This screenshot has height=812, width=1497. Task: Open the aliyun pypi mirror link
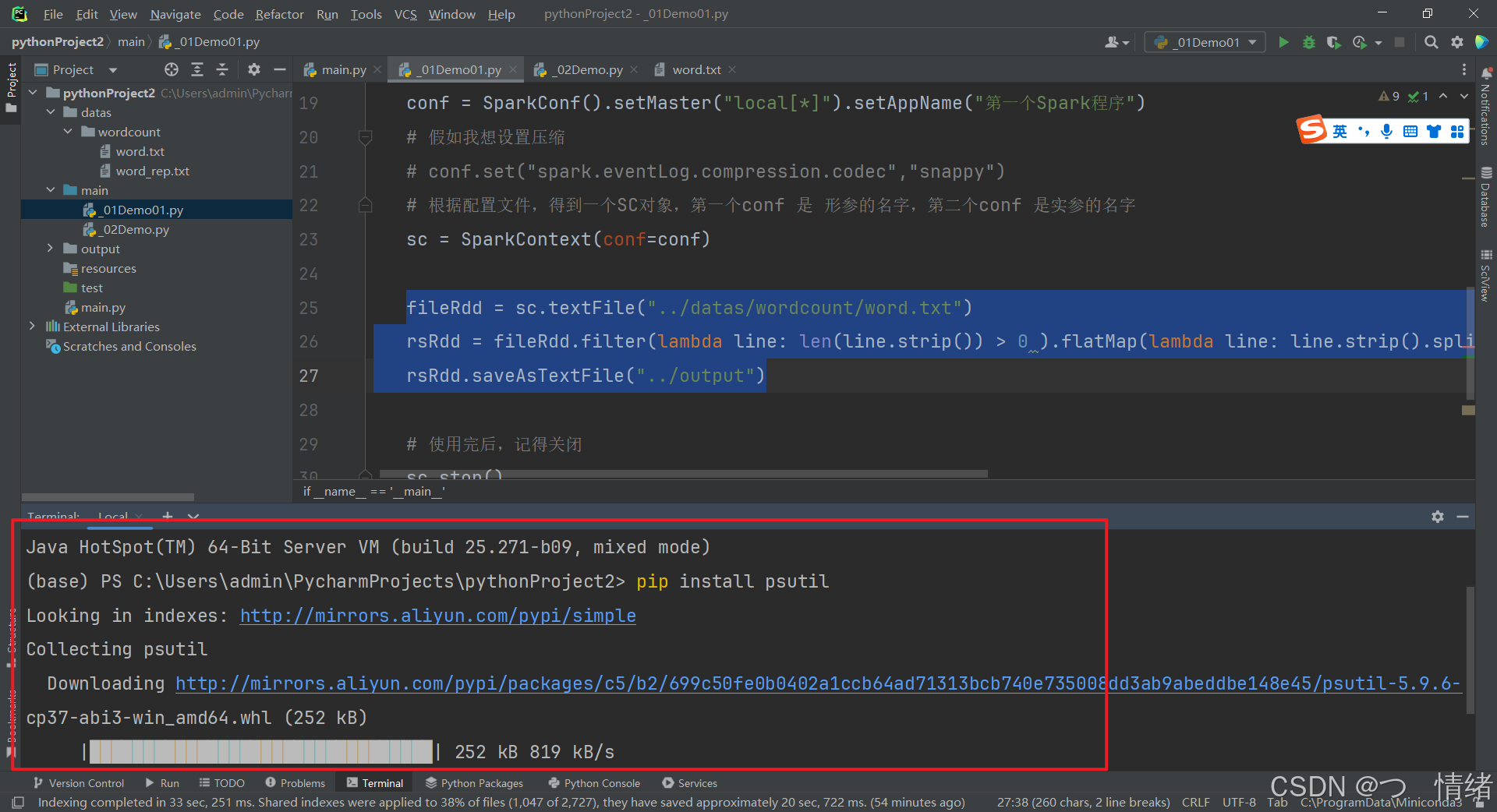point(437,616)
